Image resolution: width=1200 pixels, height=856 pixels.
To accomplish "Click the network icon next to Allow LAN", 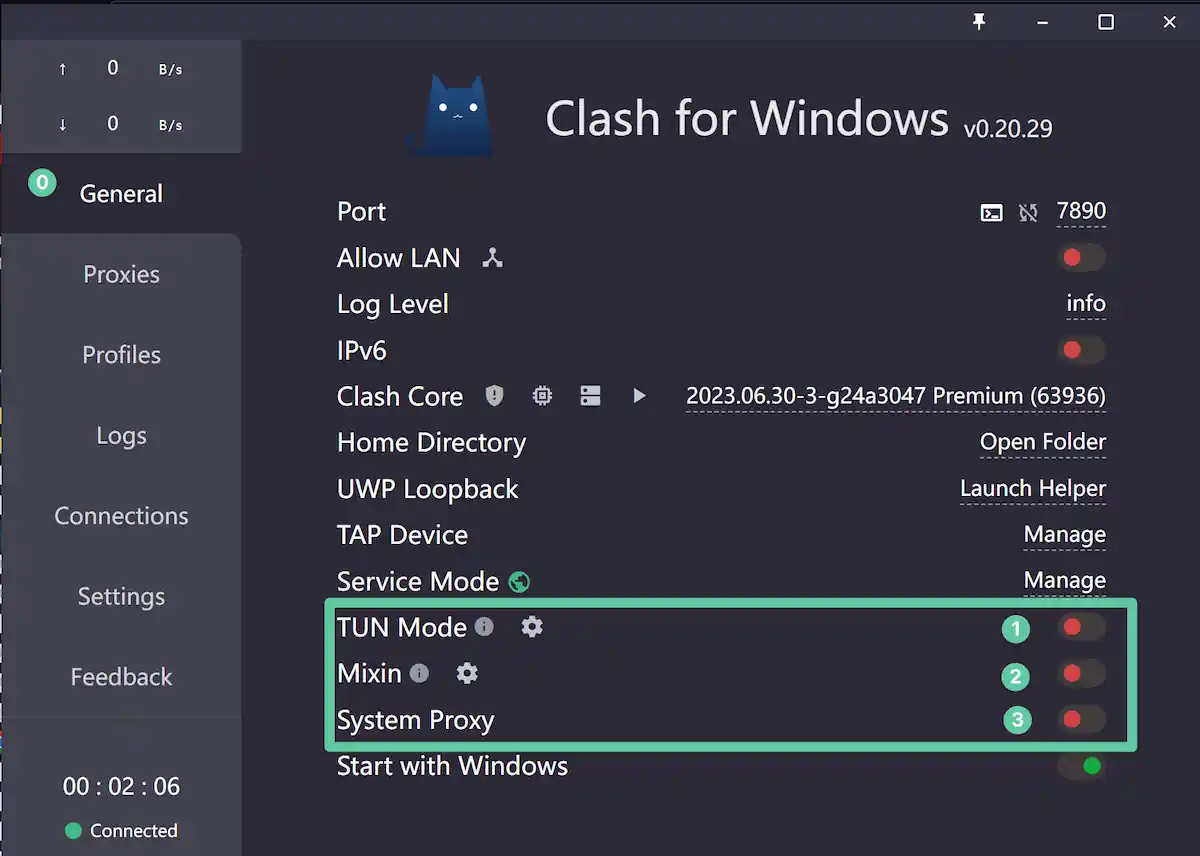I will (492, 258).
